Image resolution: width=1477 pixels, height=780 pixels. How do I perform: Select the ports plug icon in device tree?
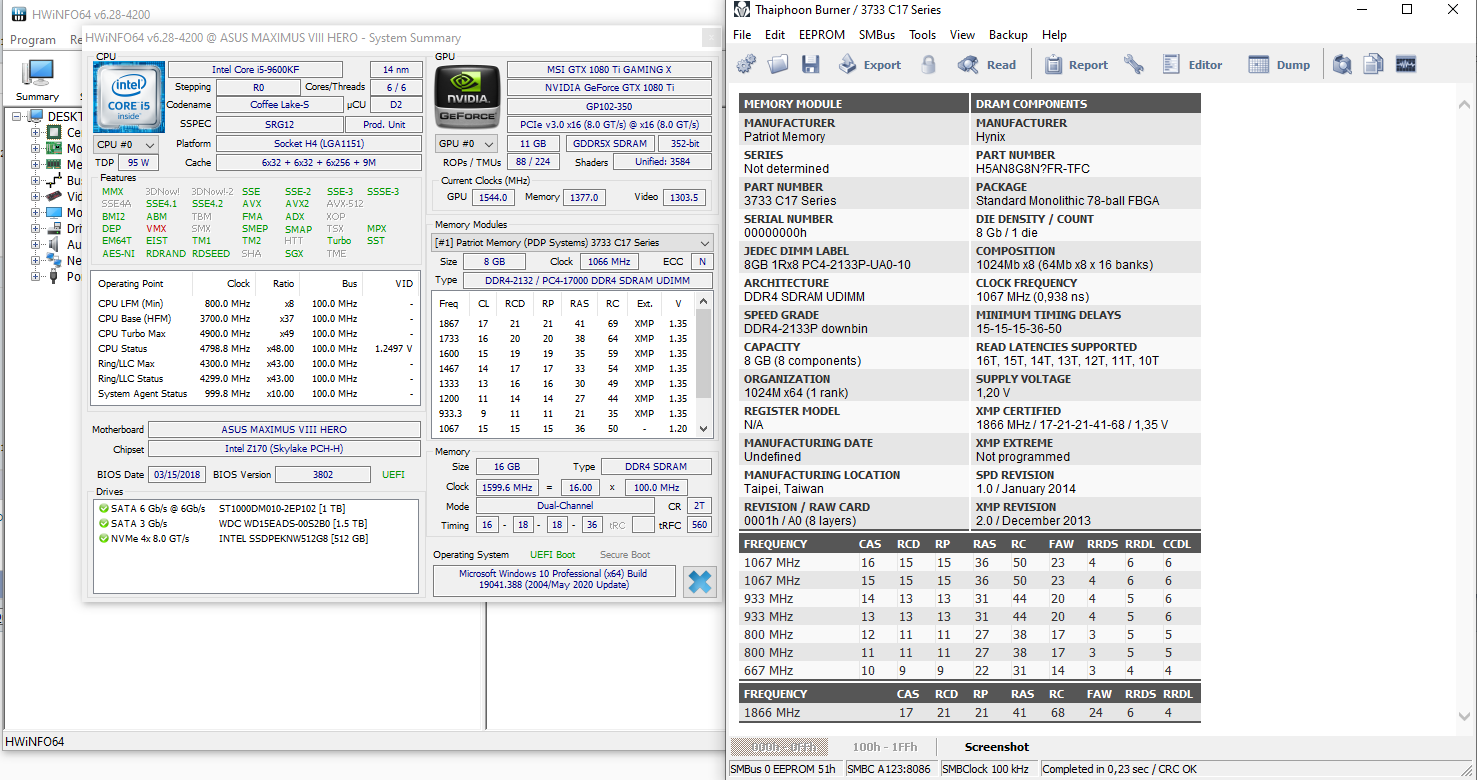coord(54,277)
